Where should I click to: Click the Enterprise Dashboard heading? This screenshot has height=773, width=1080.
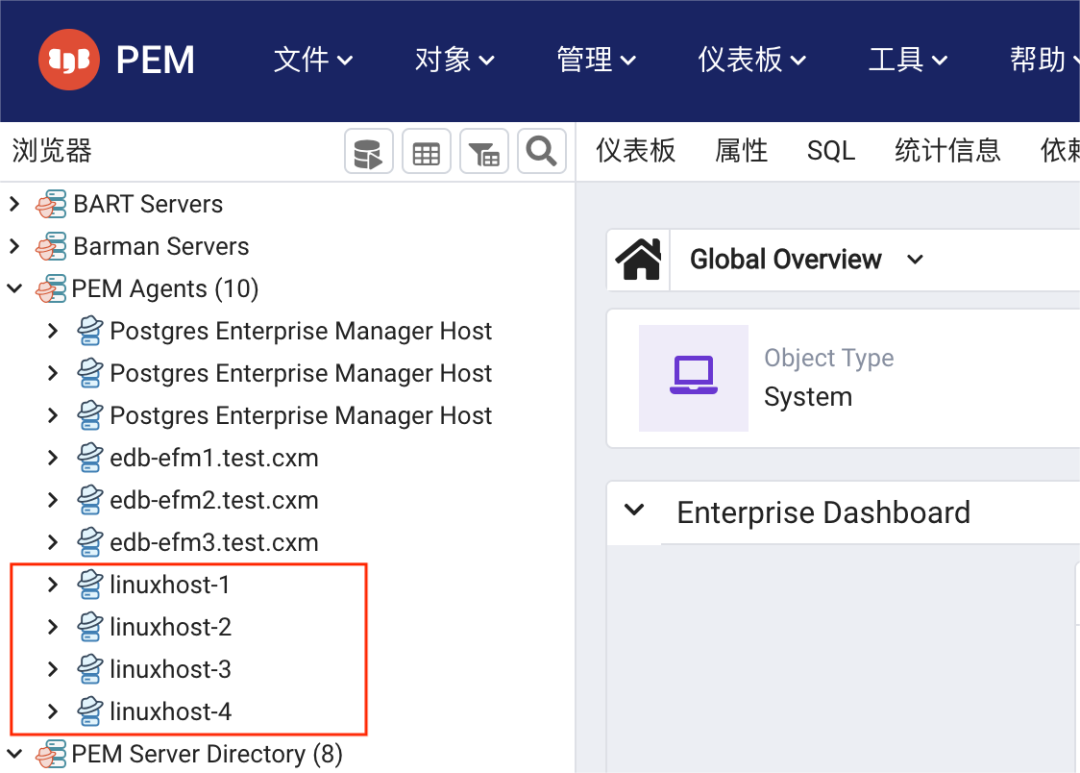[823, 513]
